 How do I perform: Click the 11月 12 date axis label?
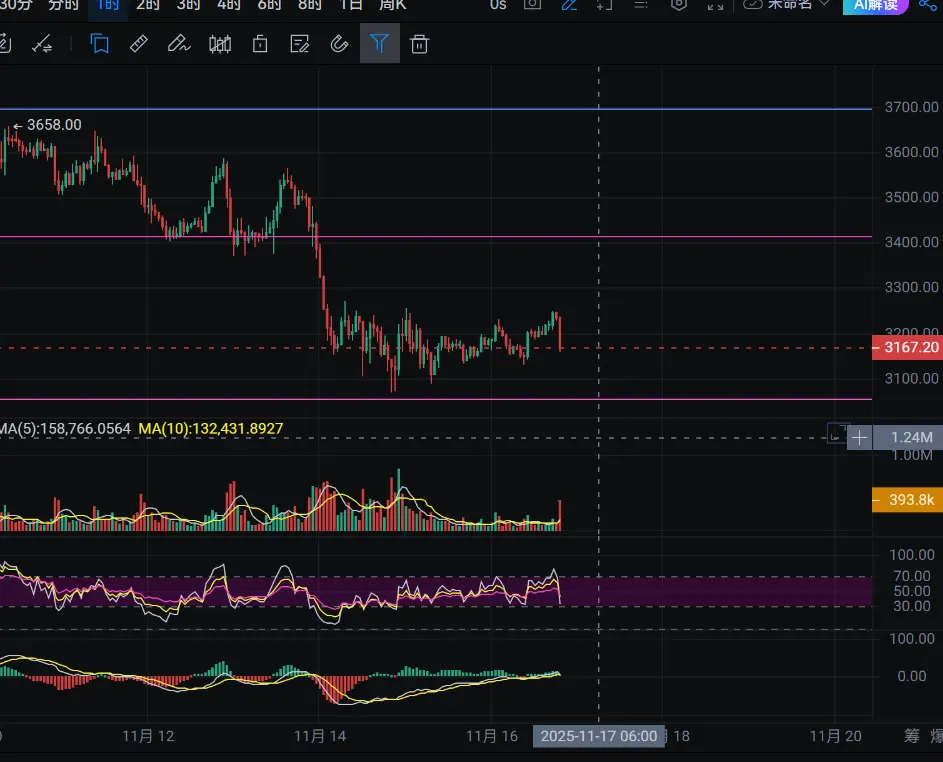pyautogui.click(x=148, y=736)
